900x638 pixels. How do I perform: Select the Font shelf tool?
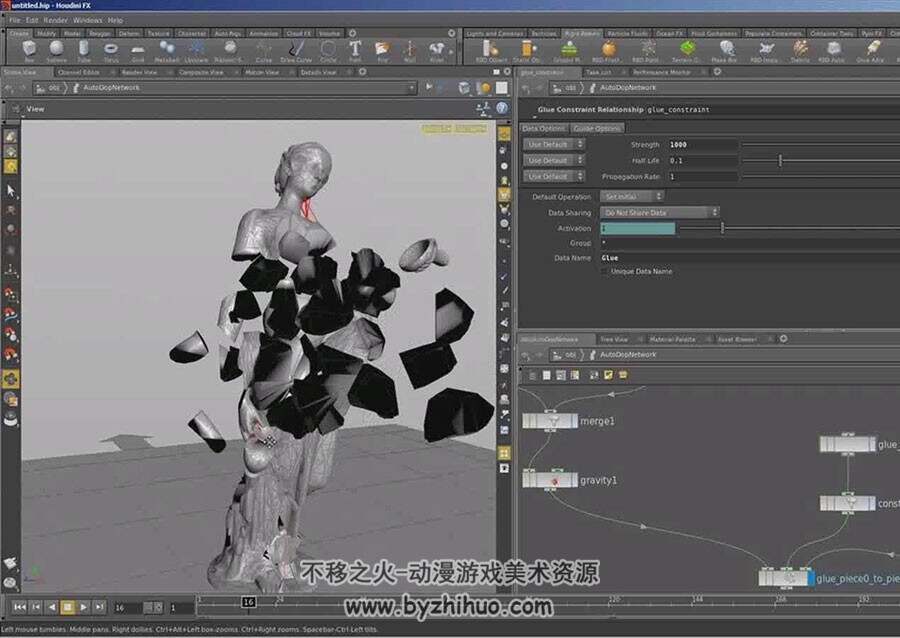355,52
